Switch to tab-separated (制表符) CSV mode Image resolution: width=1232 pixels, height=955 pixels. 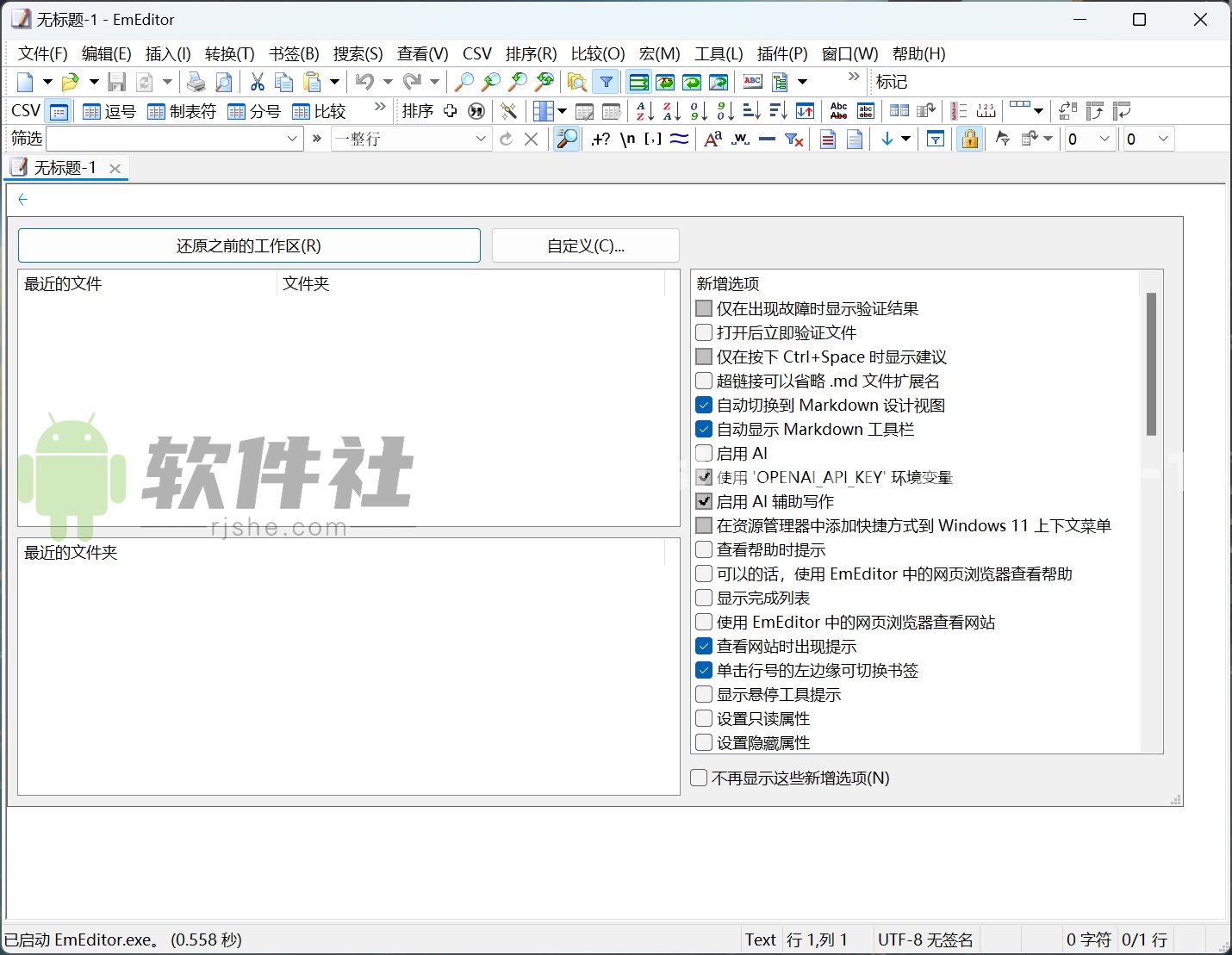(x=180, y=110)
